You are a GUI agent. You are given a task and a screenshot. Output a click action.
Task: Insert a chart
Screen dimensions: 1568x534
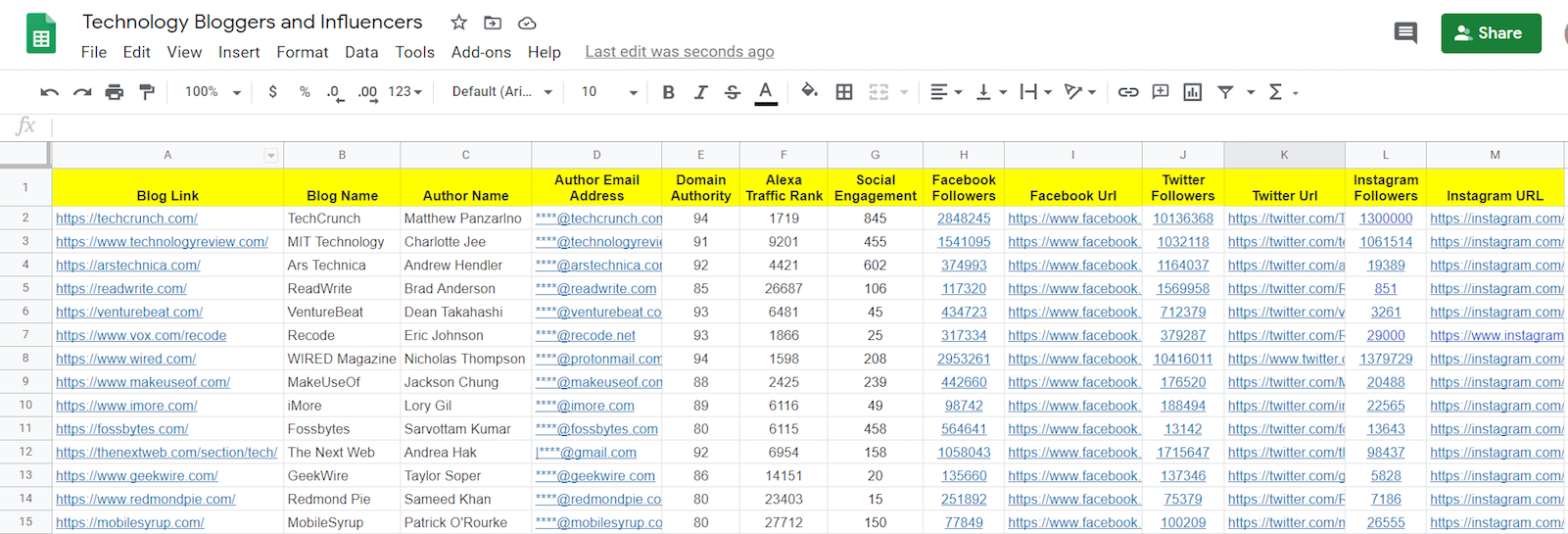[x=1192, y=92]
